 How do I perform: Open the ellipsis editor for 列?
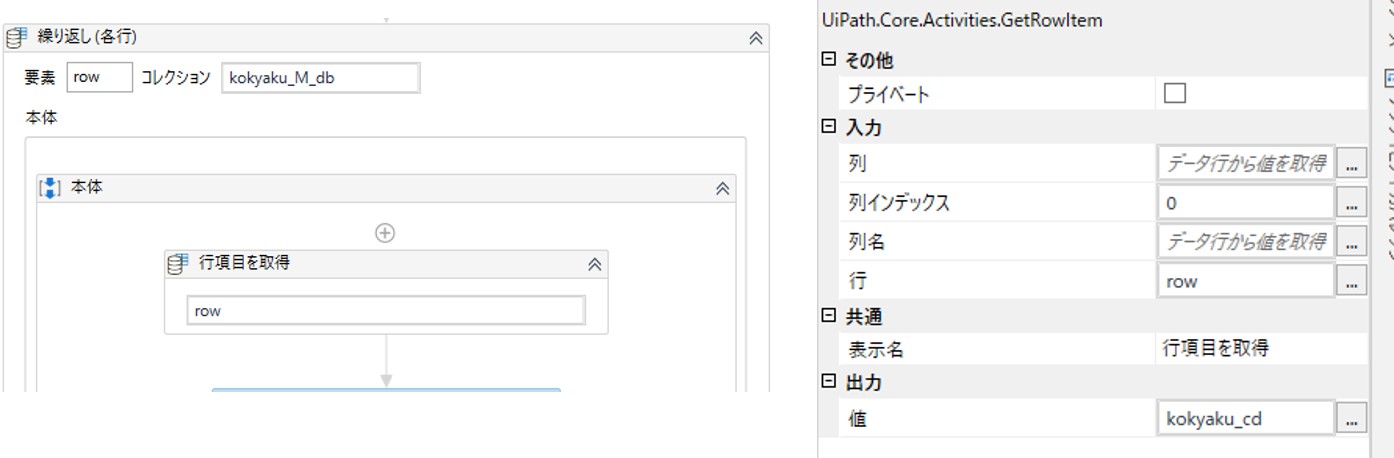point(1351,164)
